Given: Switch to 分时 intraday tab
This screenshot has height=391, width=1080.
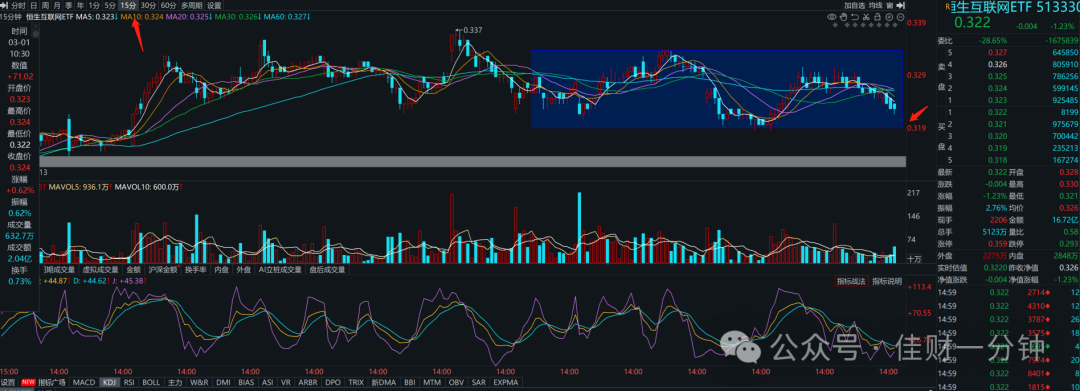Looking at the screenshot, I should tap(19, 6).
